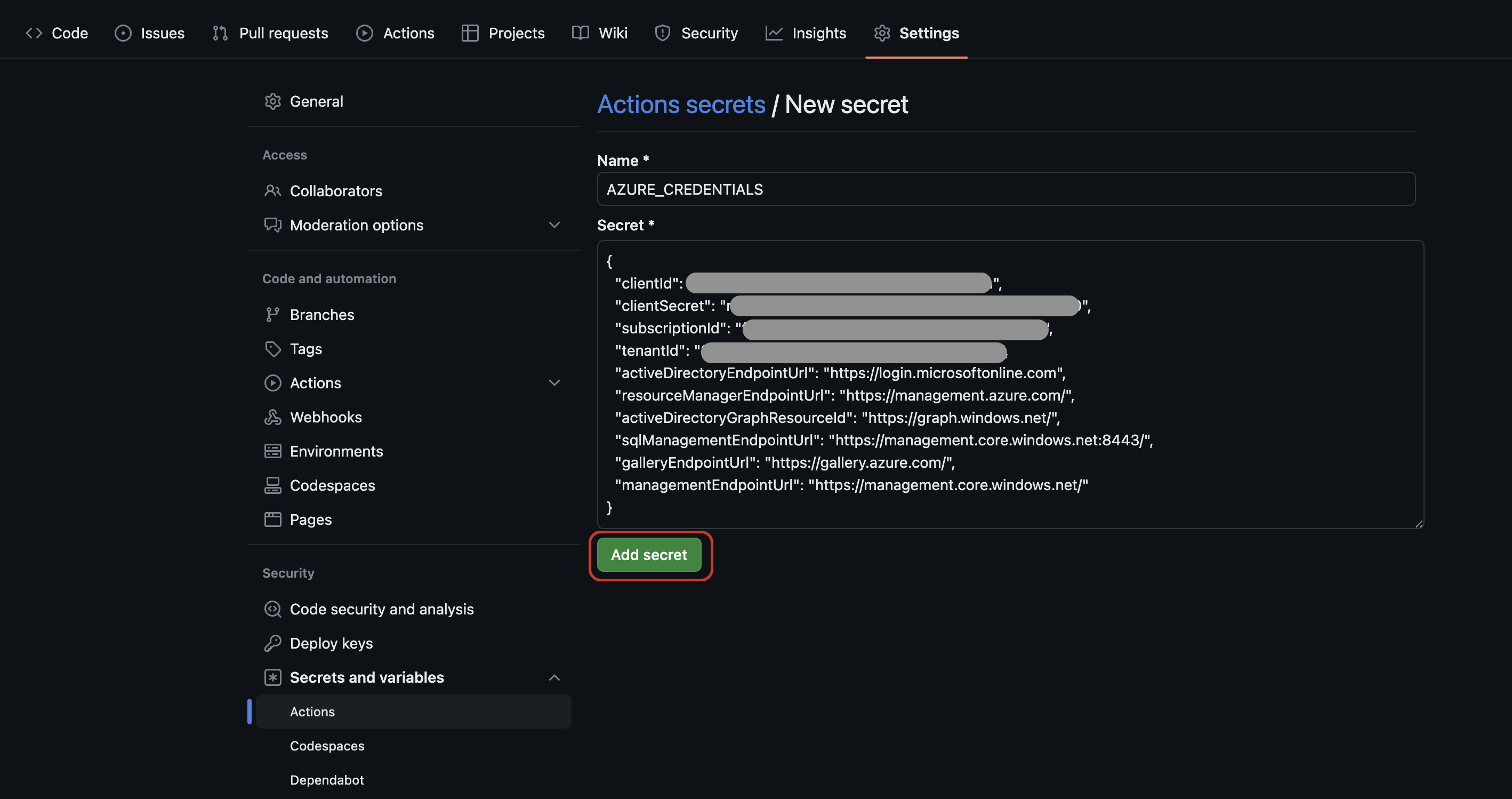1512x799 pixels.
Task: Expand the Actions section chevron in sidebar
Action: click(553, 383)
